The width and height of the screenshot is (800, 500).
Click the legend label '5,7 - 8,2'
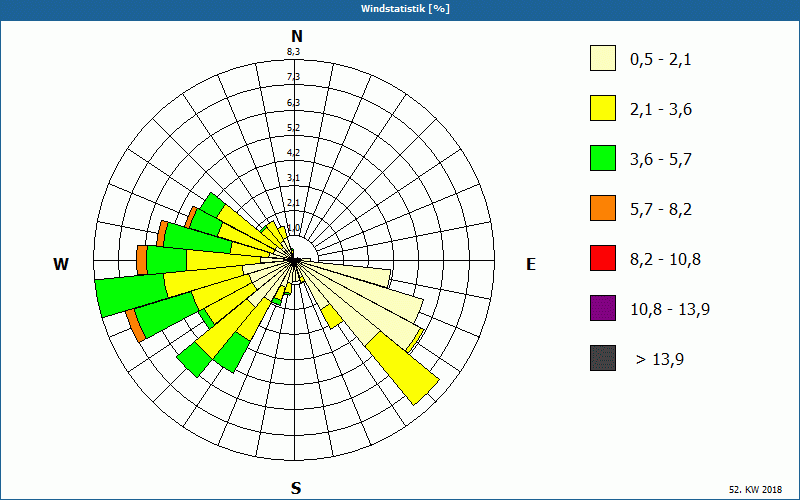(x=661, y=210)
